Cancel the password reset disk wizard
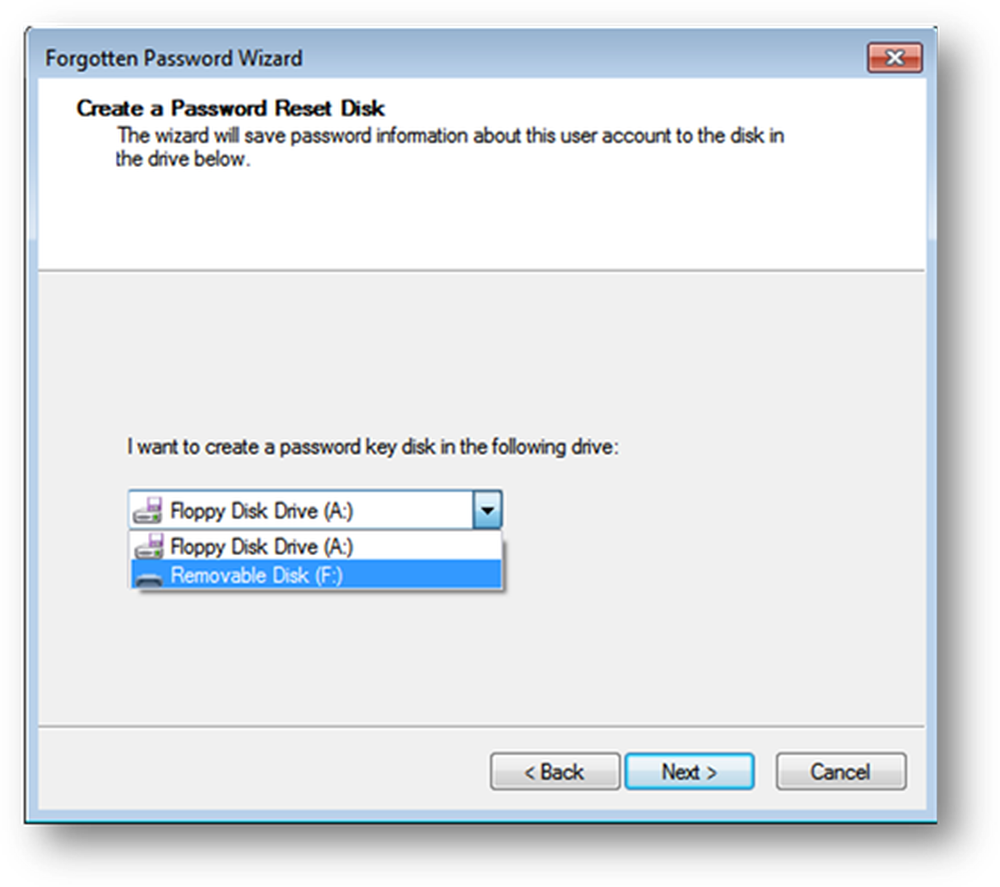 click(x=840, y=772)
